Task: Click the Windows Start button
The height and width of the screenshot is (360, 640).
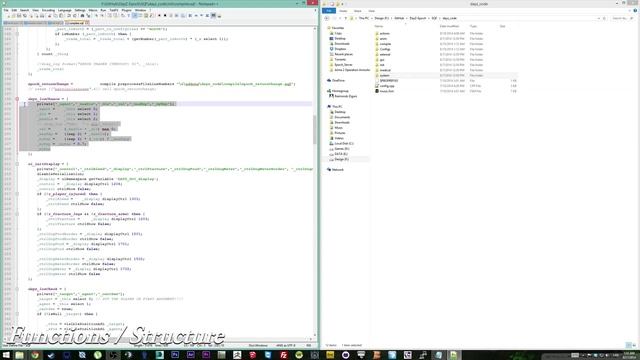Action: (x=6, y=355)
